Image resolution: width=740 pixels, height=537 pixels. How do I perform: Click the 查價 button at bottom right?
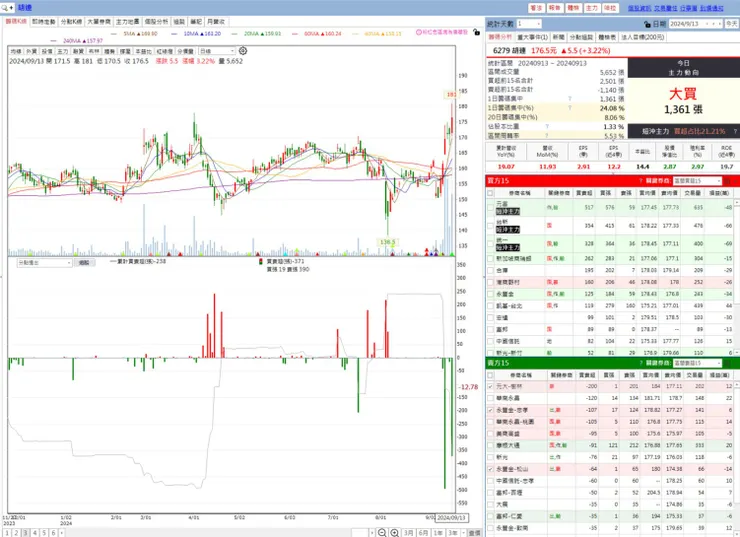click(474, 533)
